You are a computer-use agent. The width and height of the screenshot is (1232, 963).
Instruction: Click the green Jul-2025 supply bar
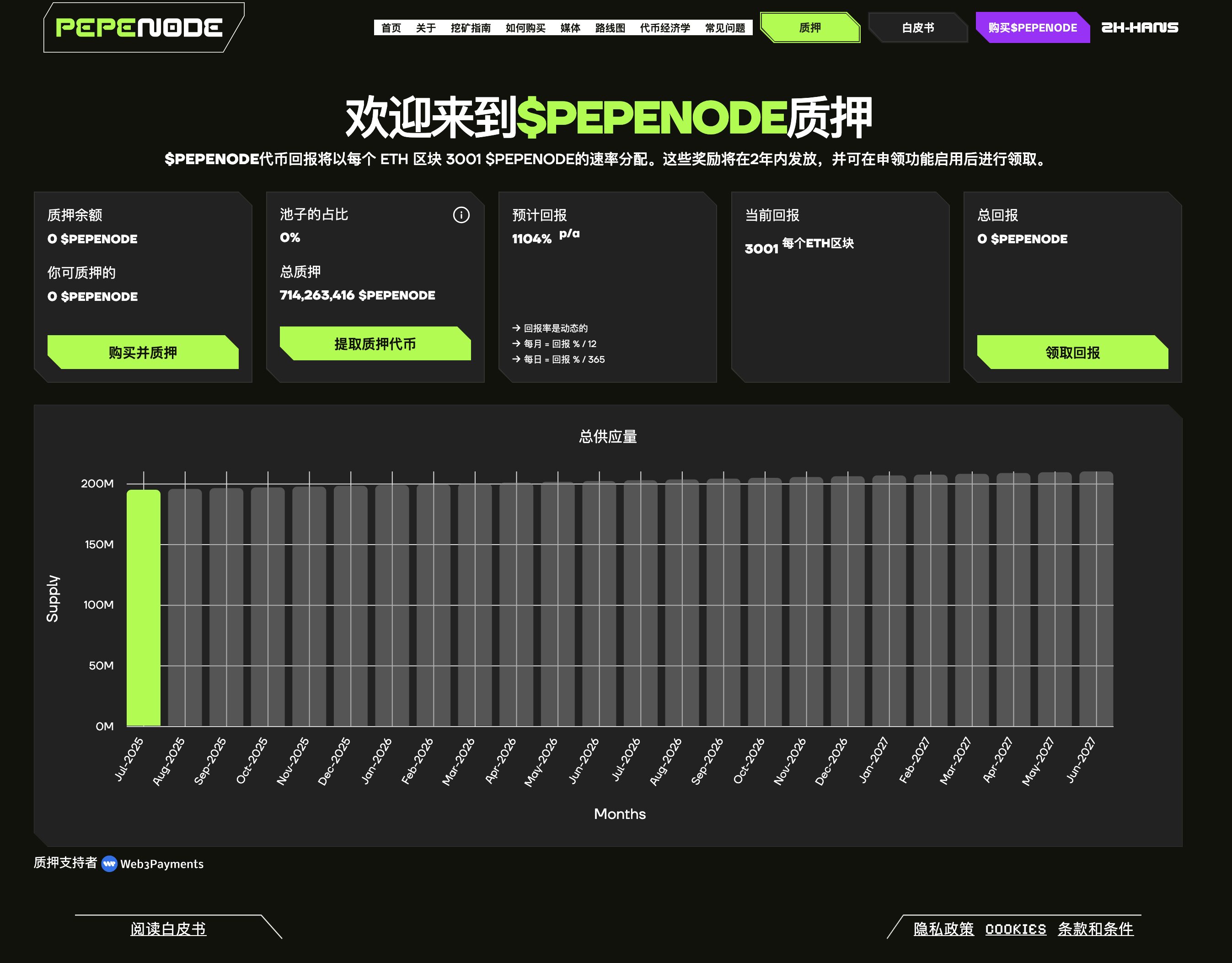coord(143,608)
